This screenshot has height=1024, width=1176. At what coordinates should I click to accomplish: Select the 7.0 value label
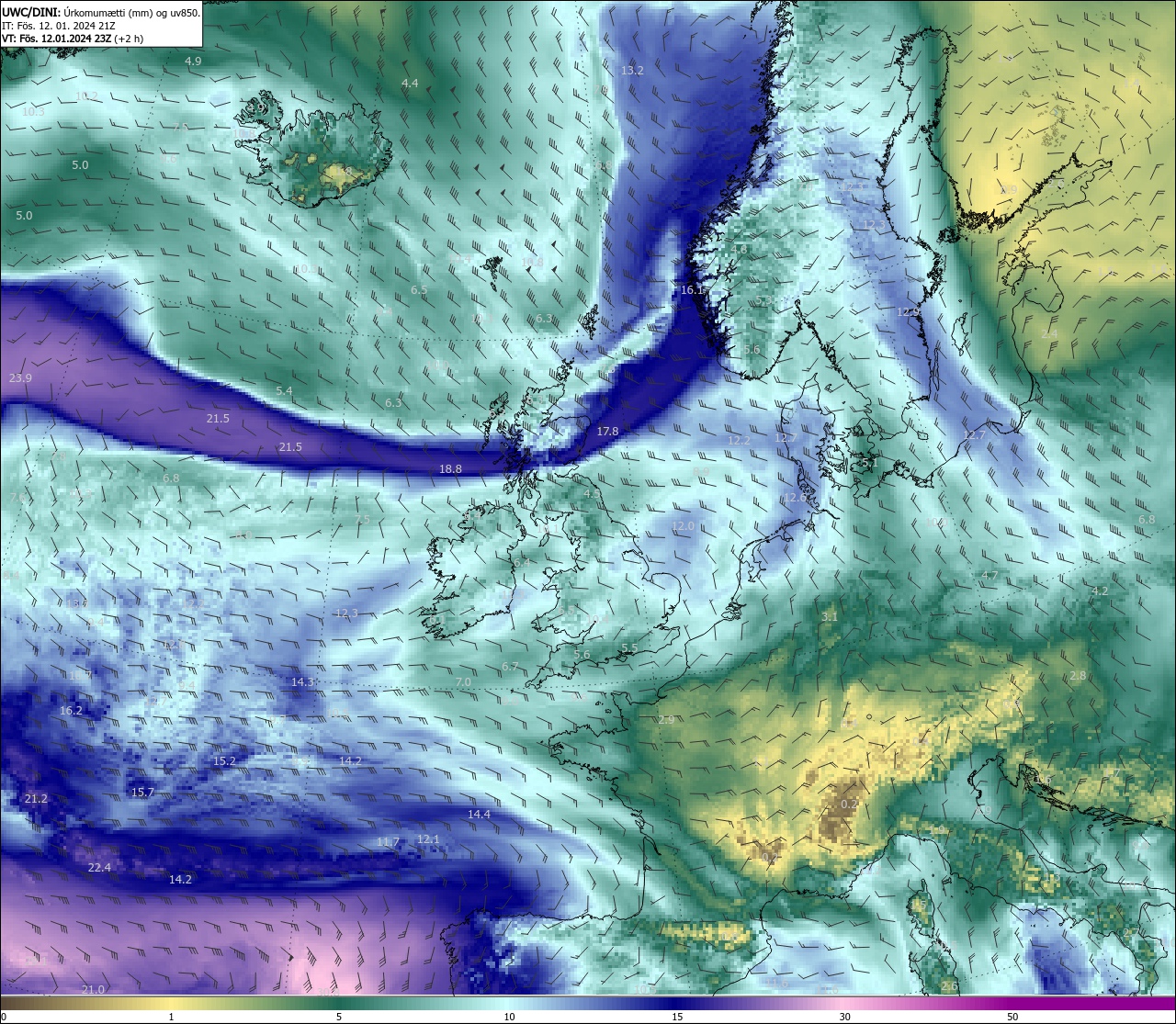pyautogui.click(x=463, y=681)
